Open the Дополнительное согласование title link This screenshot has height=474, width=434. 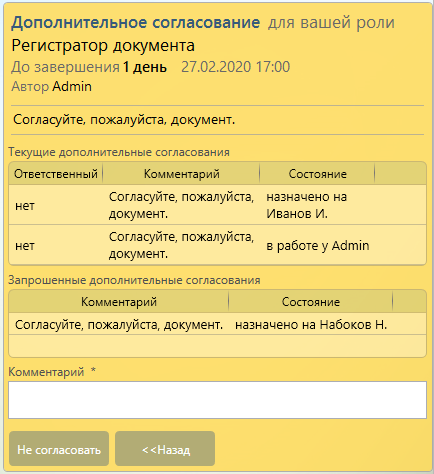[135, 23]
